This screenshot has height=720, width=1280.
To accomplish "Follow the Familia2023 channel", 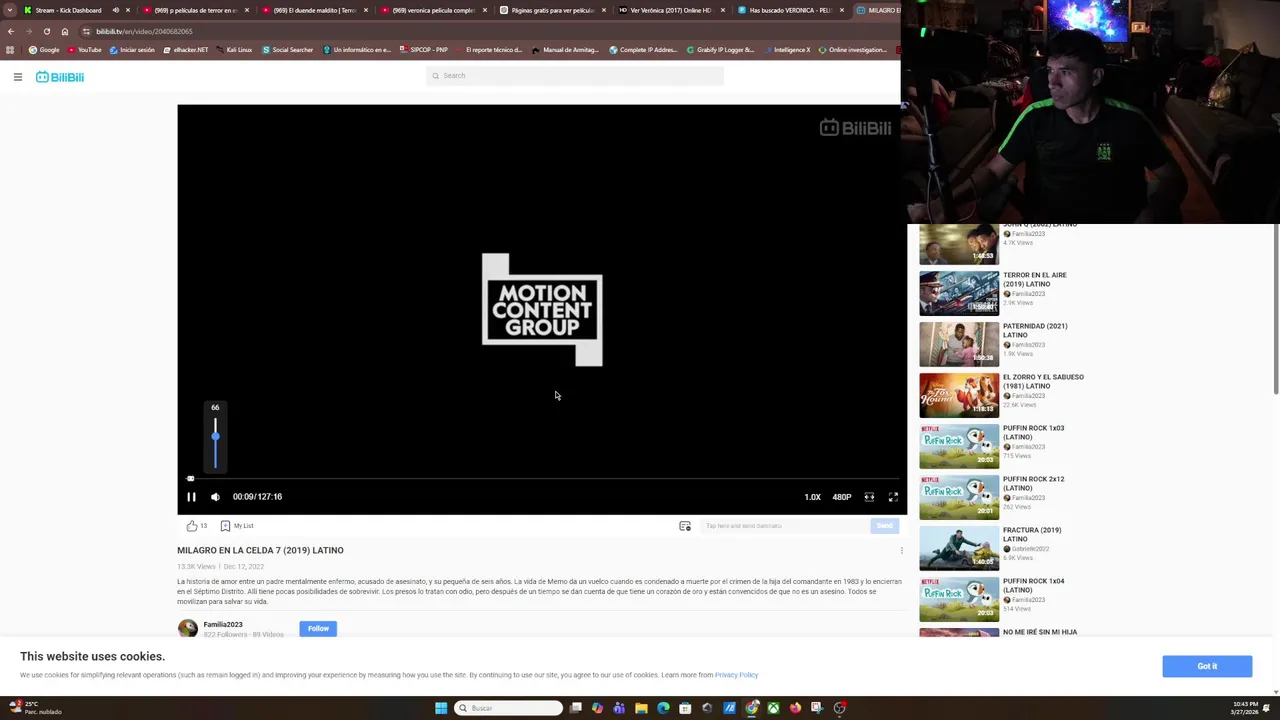I will [318, 629].
